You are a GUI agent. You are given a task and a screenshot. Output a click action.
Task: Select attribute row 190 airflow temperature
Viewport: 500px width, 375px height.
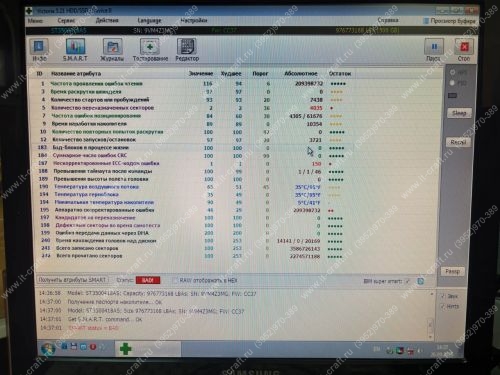[x=195, y=187]
